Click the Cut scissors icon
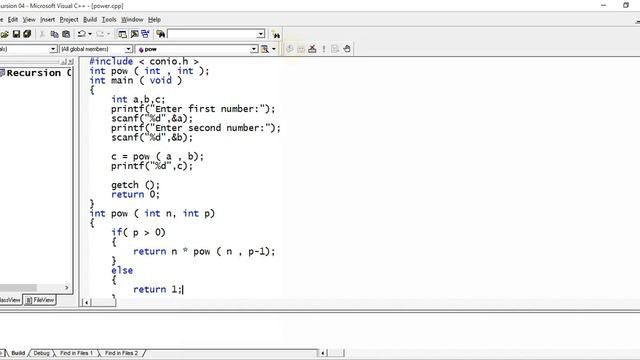Viewport: 640px width, 360px height. point(42,34)
